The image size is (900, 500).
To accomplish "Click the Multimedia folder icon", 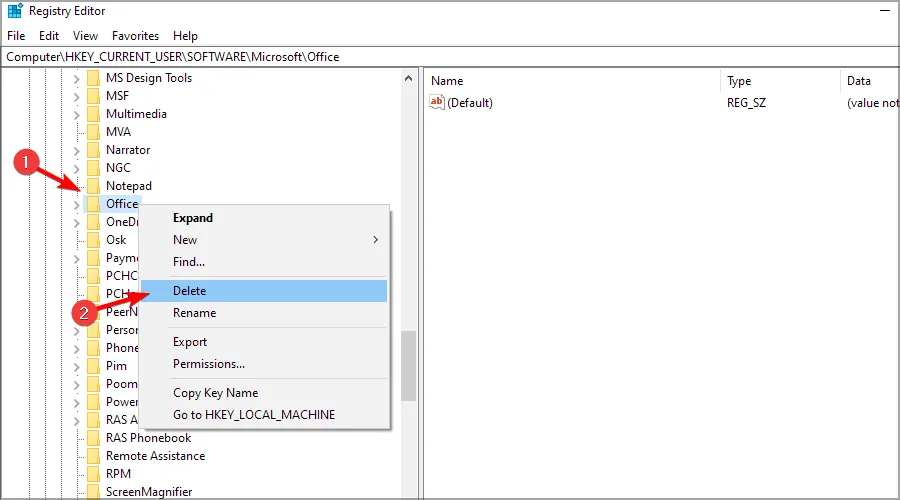I will click(x=93, y=114).
